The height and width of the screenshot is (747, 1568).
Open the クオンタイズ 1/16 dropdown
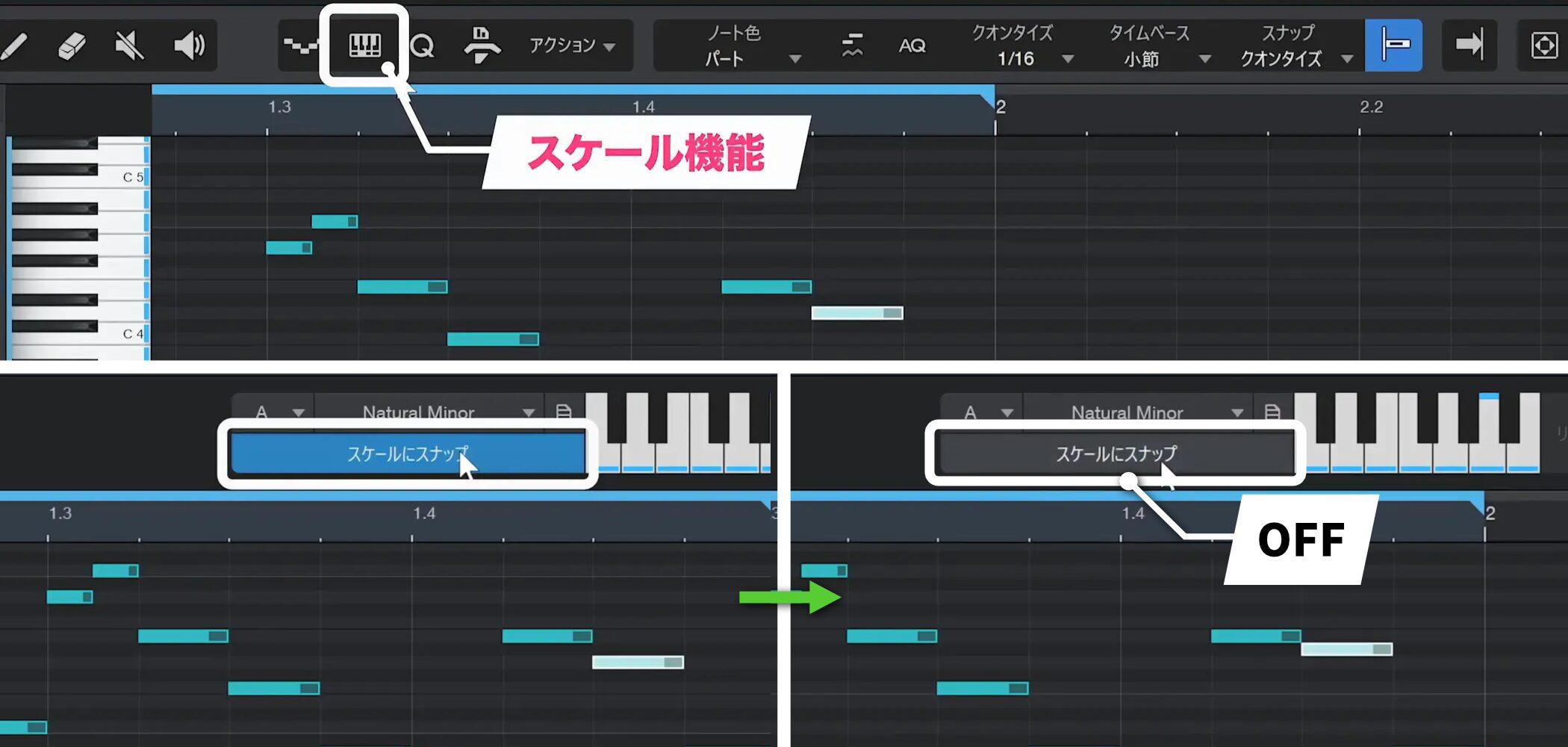click(x=1021, y=46)
